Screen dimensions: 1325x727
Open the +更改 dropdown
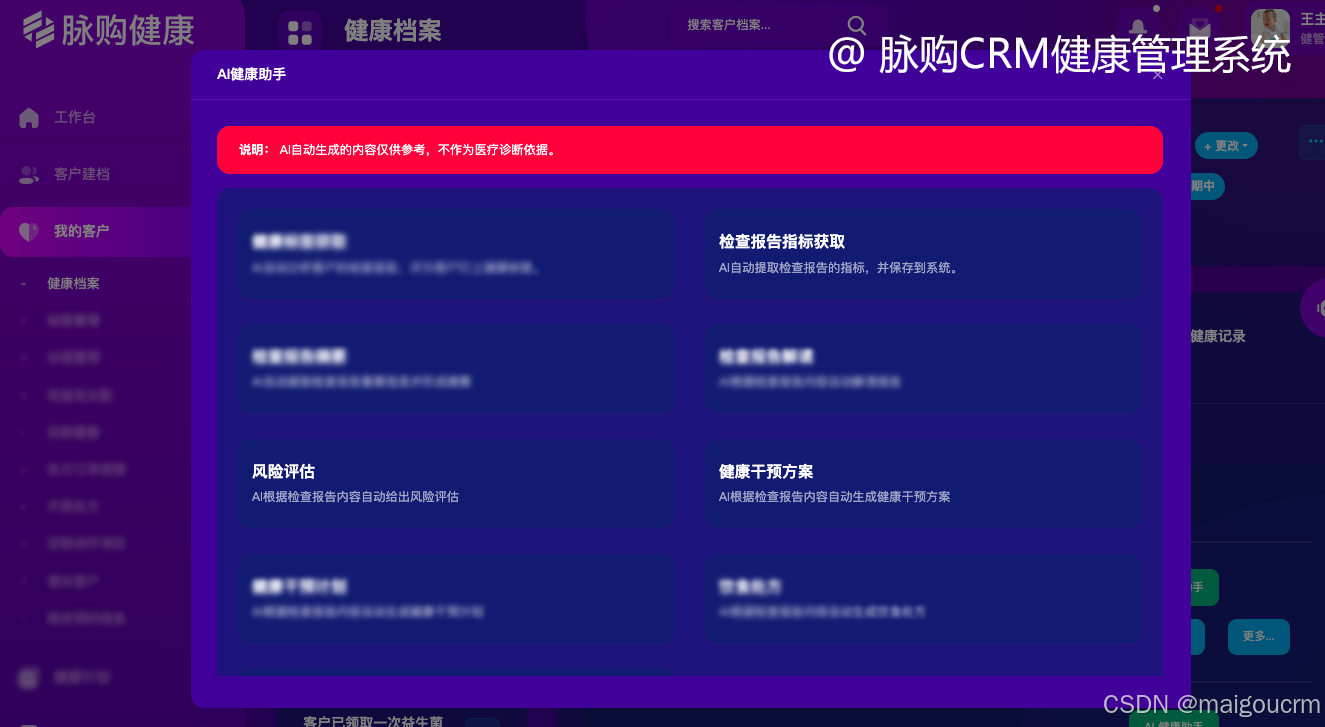click(1226, 146)
